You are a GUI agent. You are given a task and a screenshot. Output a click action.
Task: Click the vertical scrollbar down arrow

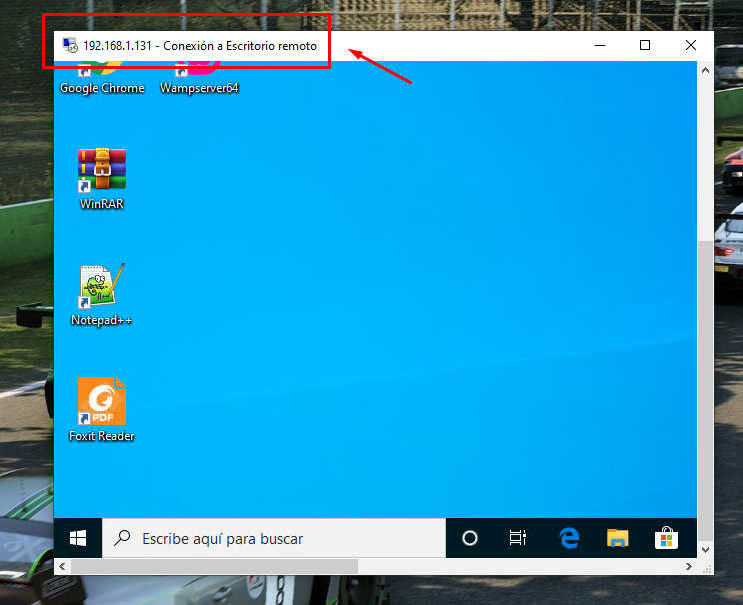(x=705, y=549)
